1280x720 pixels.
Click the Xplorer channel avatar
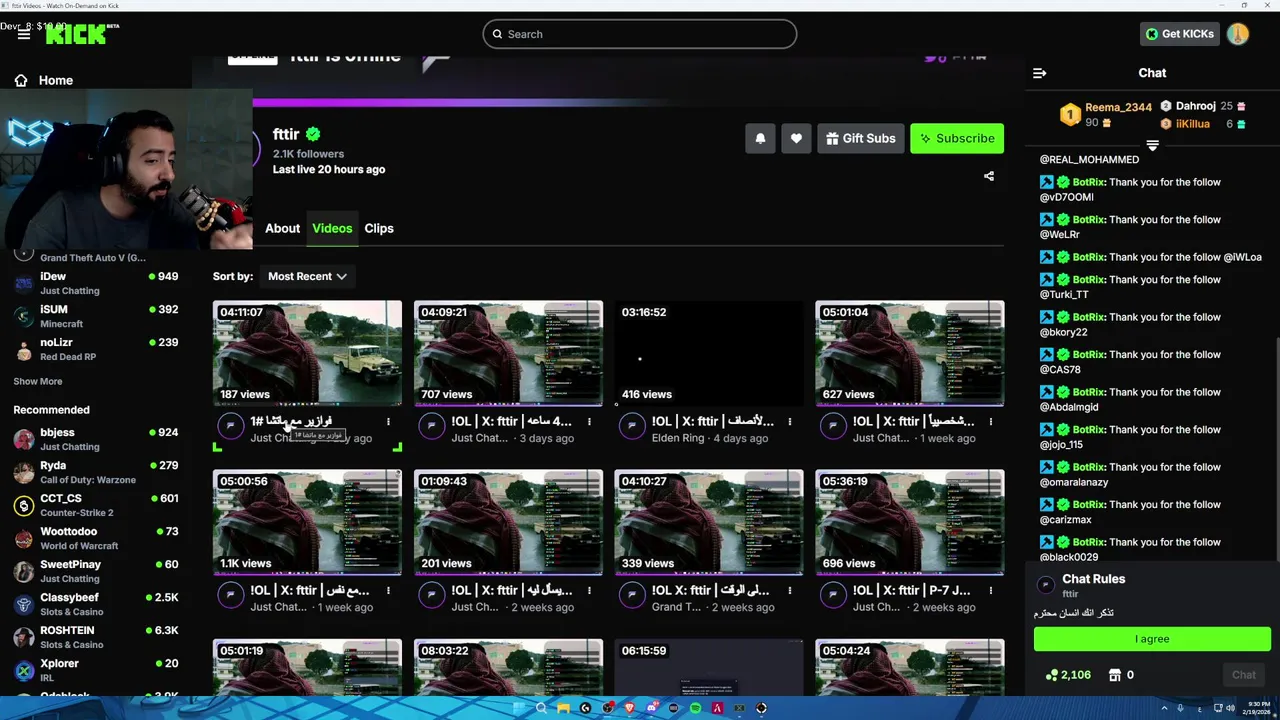23,670
